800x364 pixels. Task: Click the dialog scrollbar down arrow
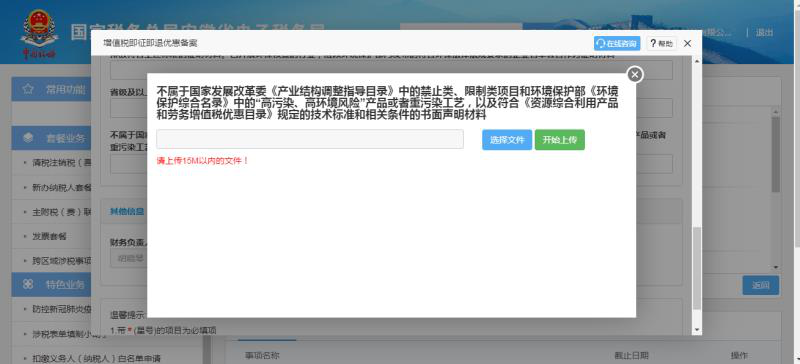pyautogui.click(x=697, y=330)
